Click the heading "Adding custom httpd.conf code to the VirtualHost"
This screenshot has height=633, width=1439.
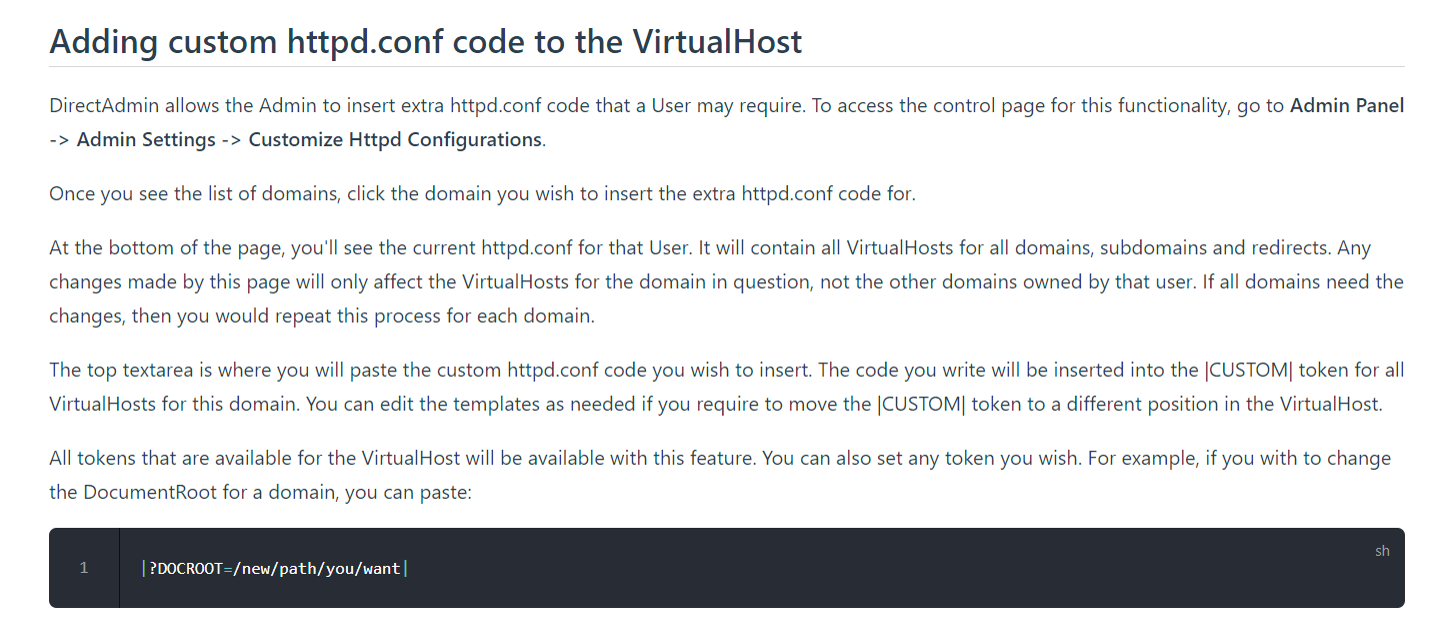coord(425,41)
